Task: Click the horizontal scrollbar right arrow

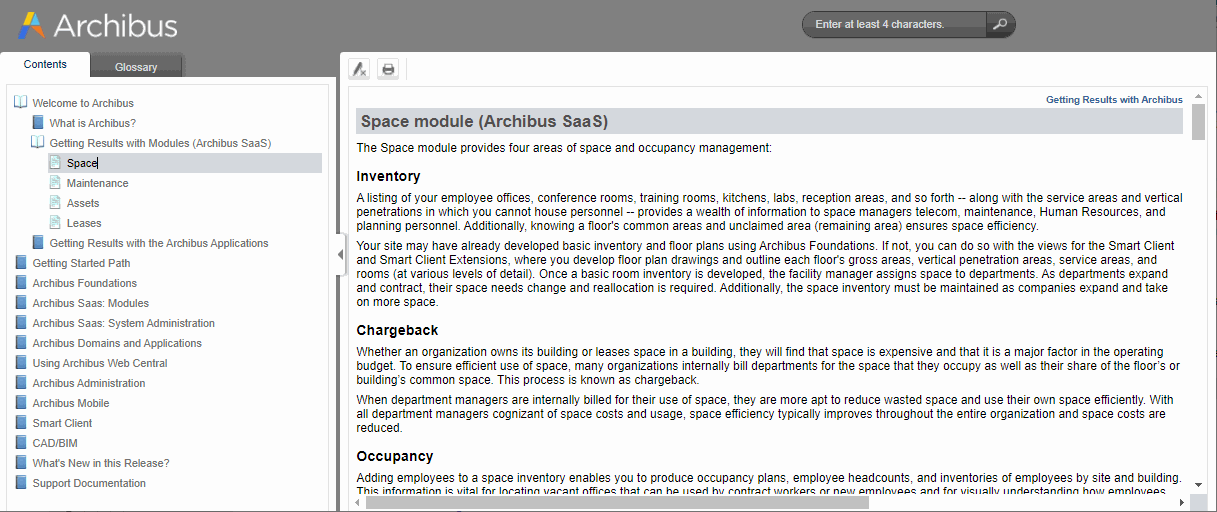Action: (1183, 502)
